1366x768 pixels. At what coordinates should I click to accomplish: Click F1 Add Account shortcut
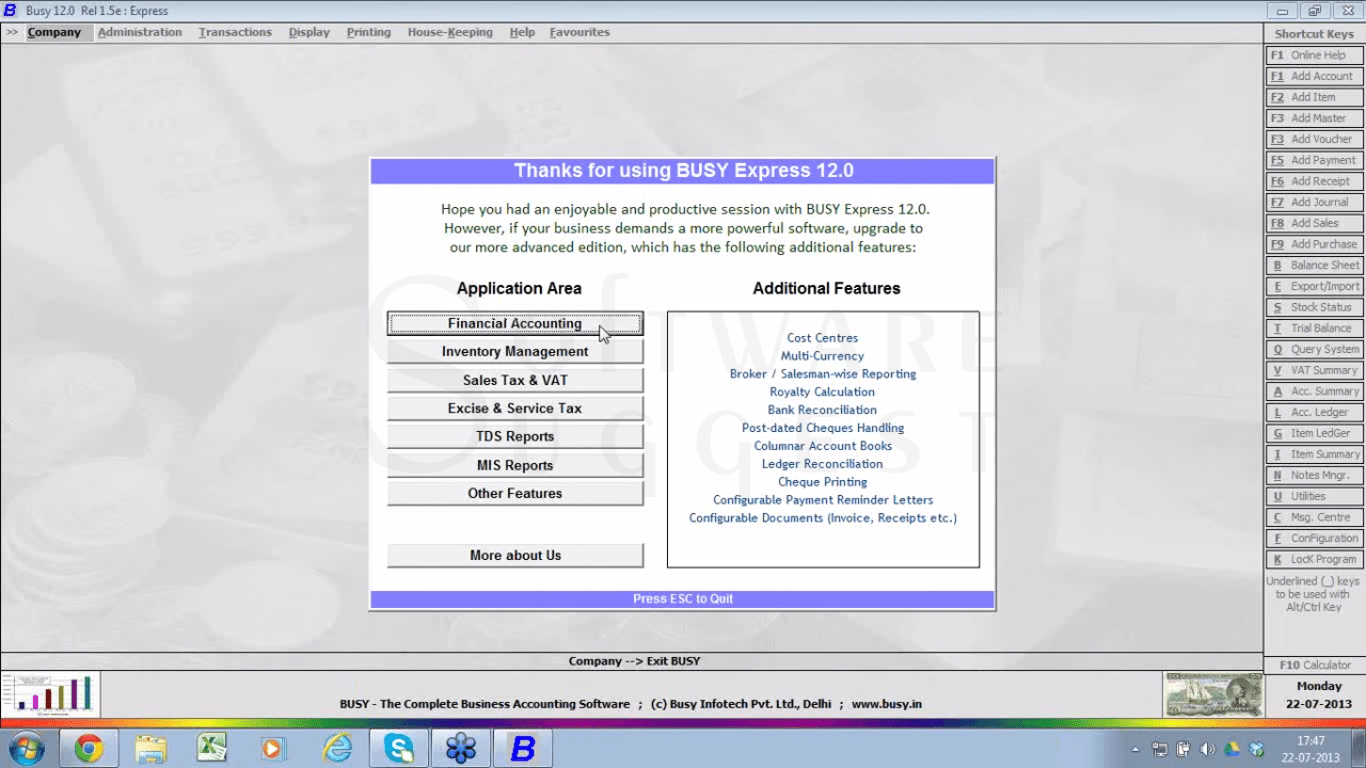tap(1314, 76)
